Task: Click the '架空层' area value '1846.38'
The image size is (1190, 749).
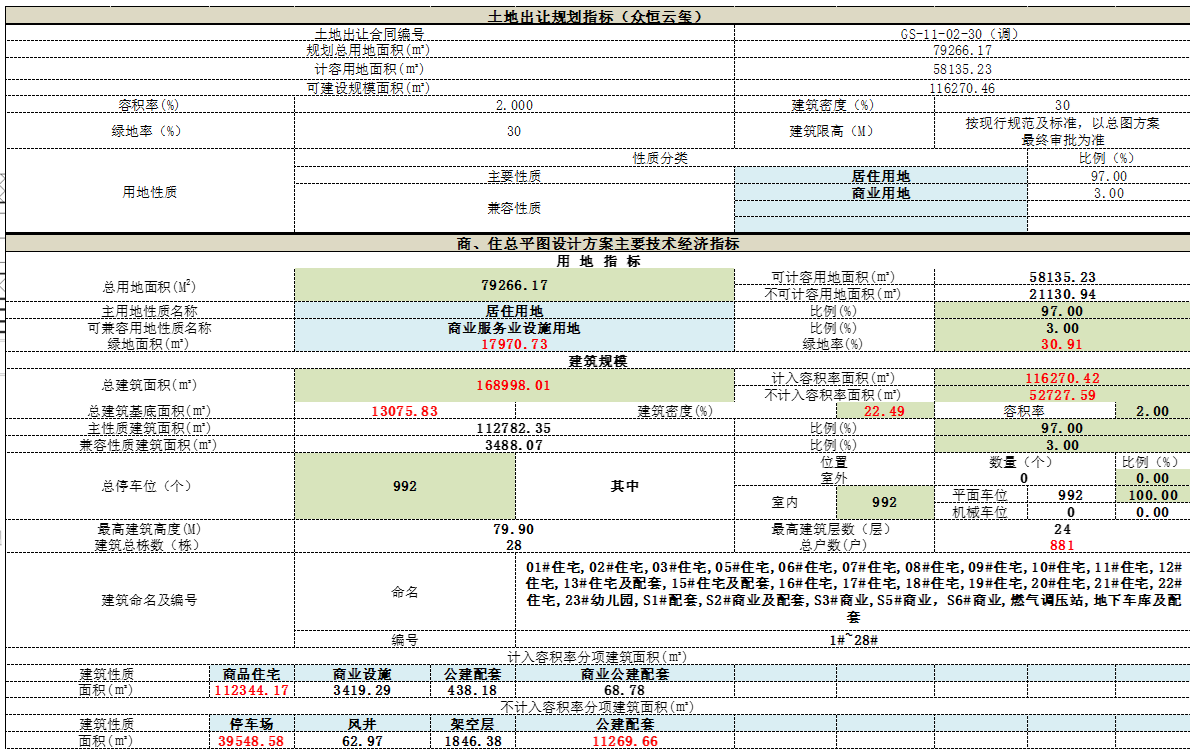Action: coord(472,741)
